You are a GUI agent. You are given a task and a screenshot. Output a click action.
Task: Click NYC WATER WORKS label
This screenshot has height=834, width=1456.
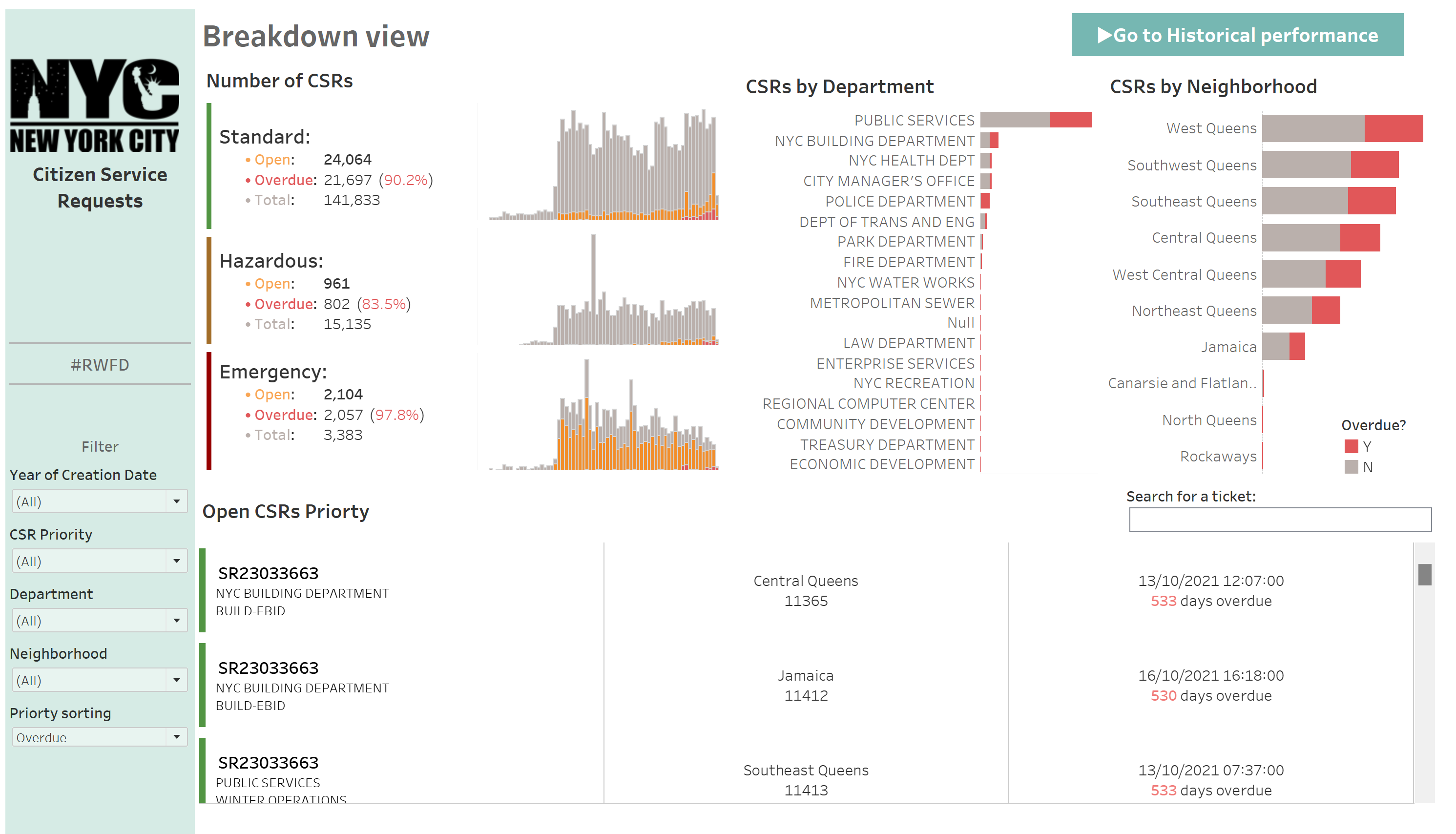pos(906,282)
